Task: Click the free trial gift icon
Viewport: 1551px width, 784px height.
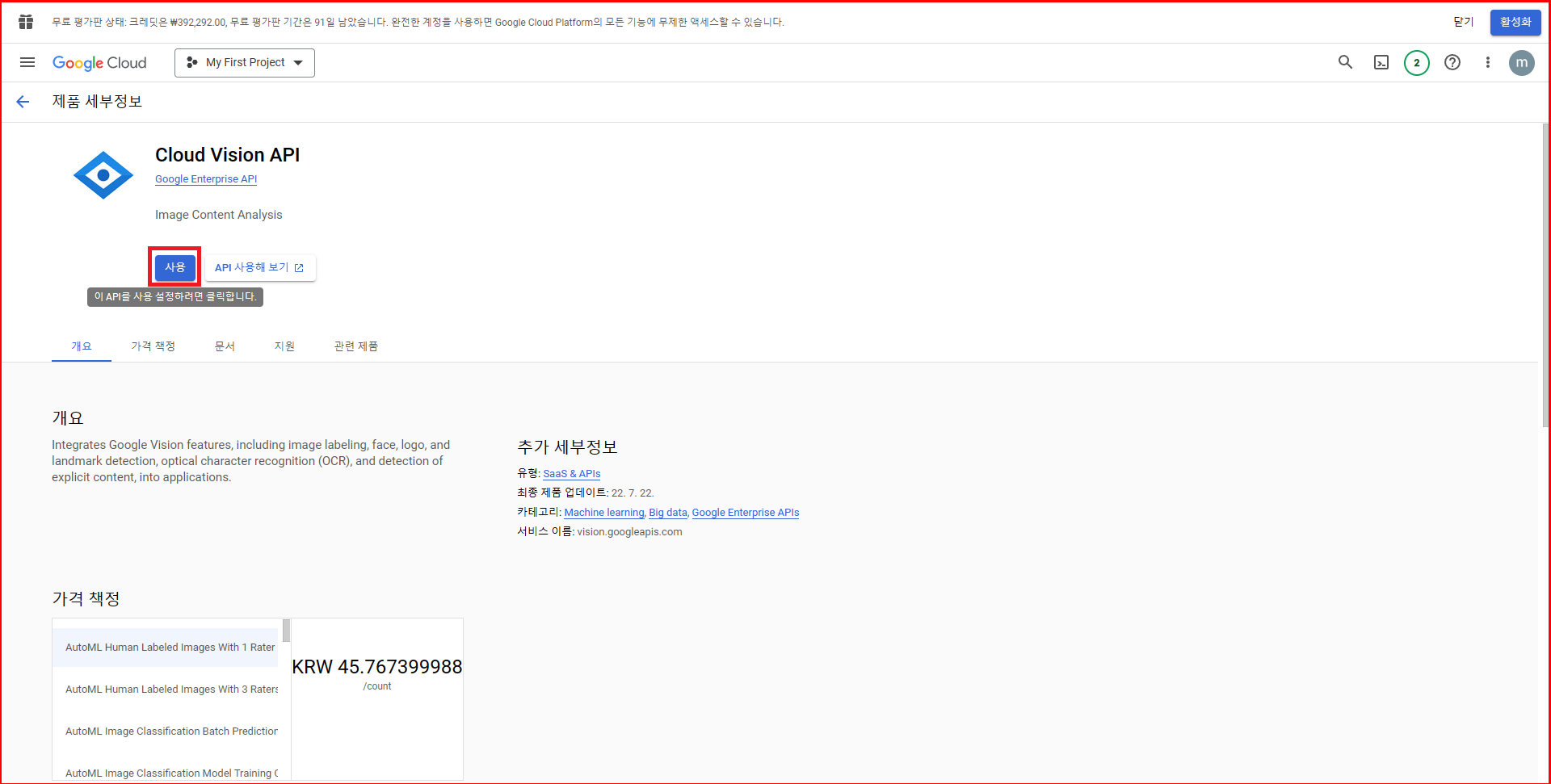Action: [26, 22]
